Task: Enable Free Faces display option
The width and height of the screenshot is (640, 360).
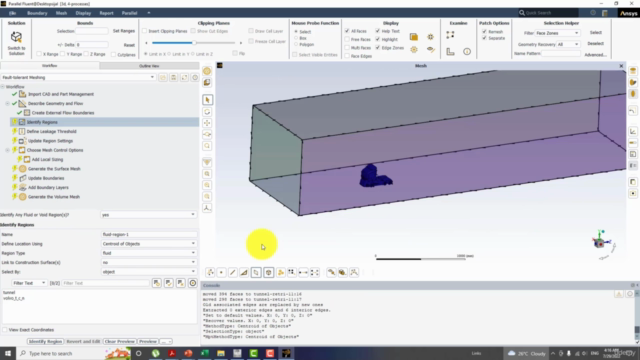Action: [347, 40]
